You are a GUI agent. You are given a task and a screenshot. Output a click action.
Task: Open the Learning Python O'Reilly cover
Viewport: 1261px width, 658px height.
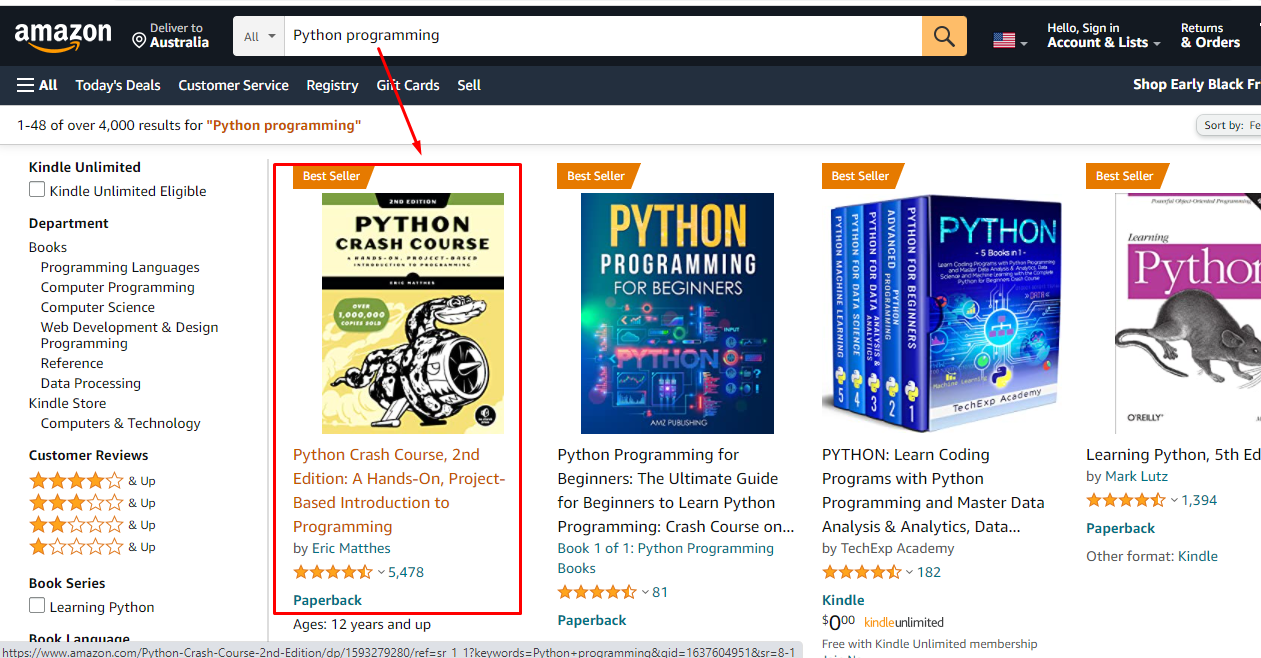pyautogui.click(x=1188, y=313)
